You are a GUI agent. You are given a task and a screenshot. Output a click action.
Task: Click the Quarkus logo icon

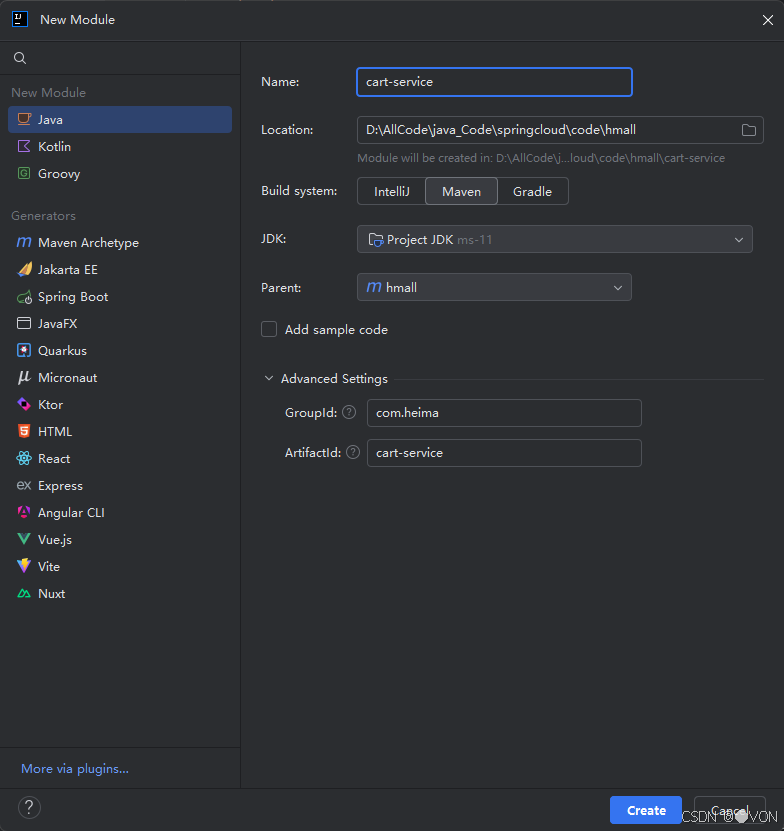pos(24,350)
